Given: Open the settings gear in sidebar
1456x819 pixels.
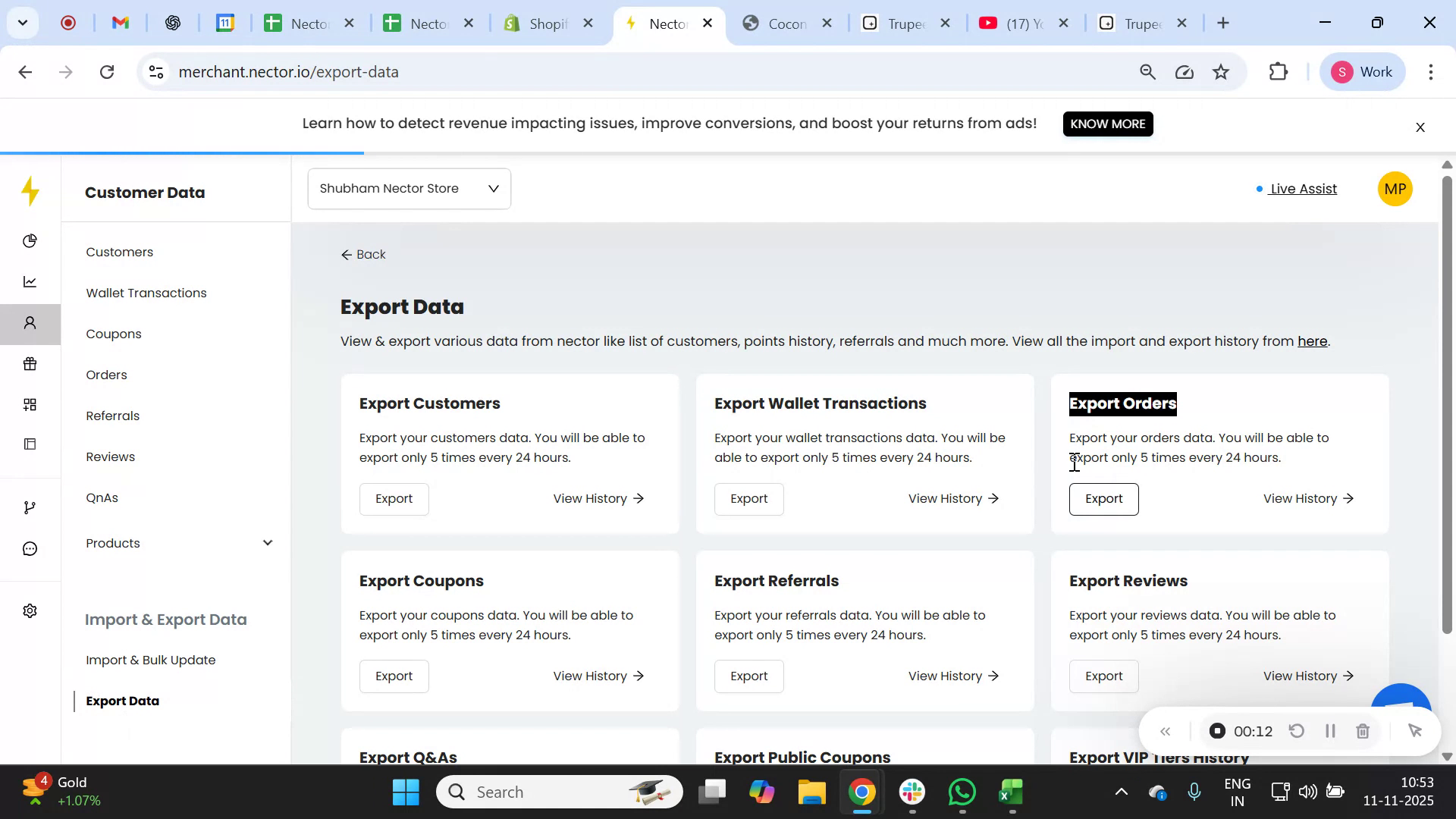Looking at the screenshot, I should pos(30,611).
